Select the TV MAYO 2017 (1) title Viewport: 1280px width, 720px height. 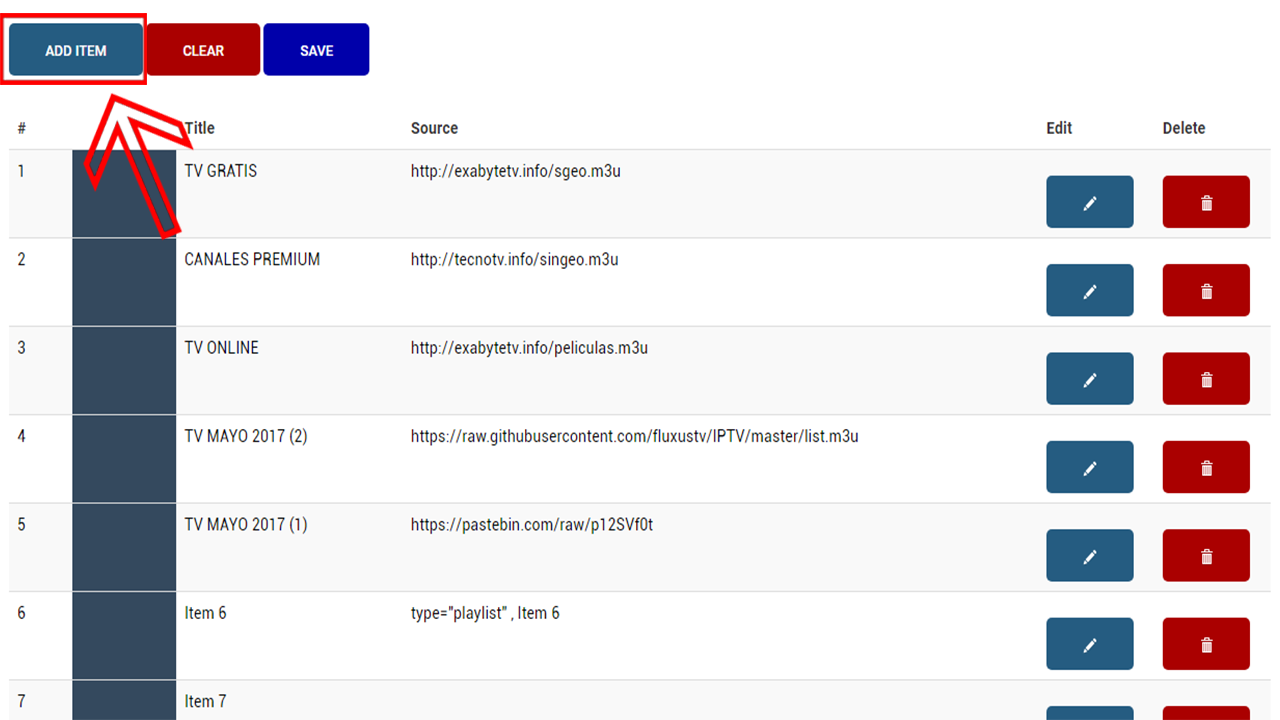click(x=246, y=525)
